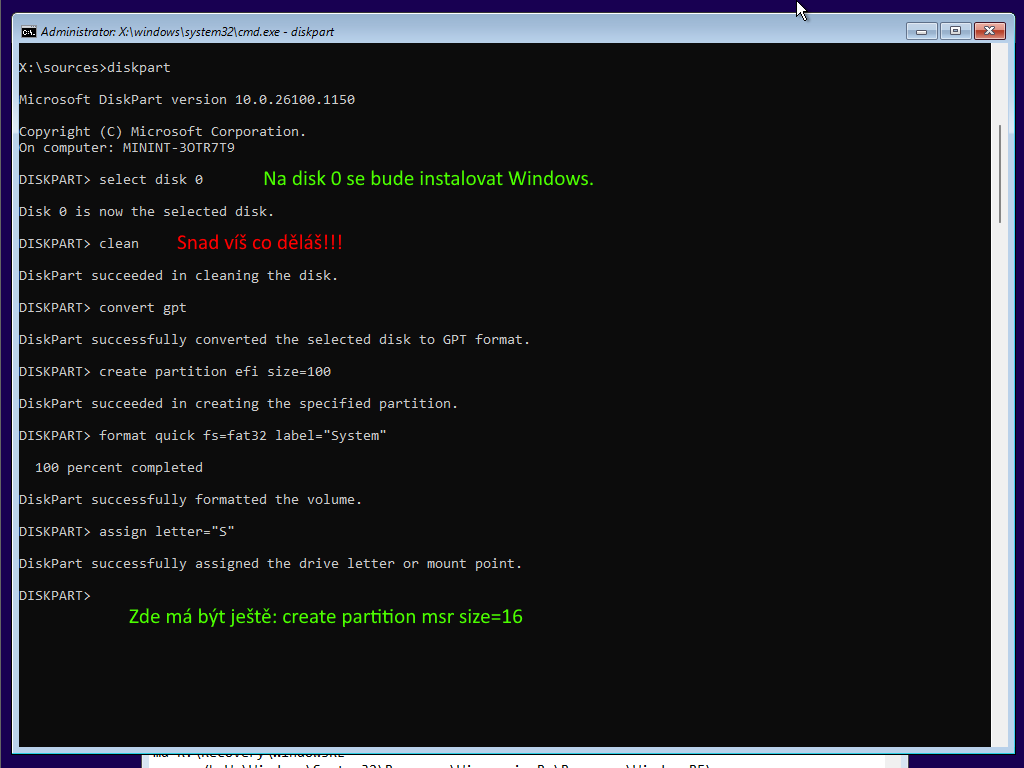Click 'format quick fs=fat32 label="System"' command
The height and width of the screenshot is (768, 1024).
(242, 435)
